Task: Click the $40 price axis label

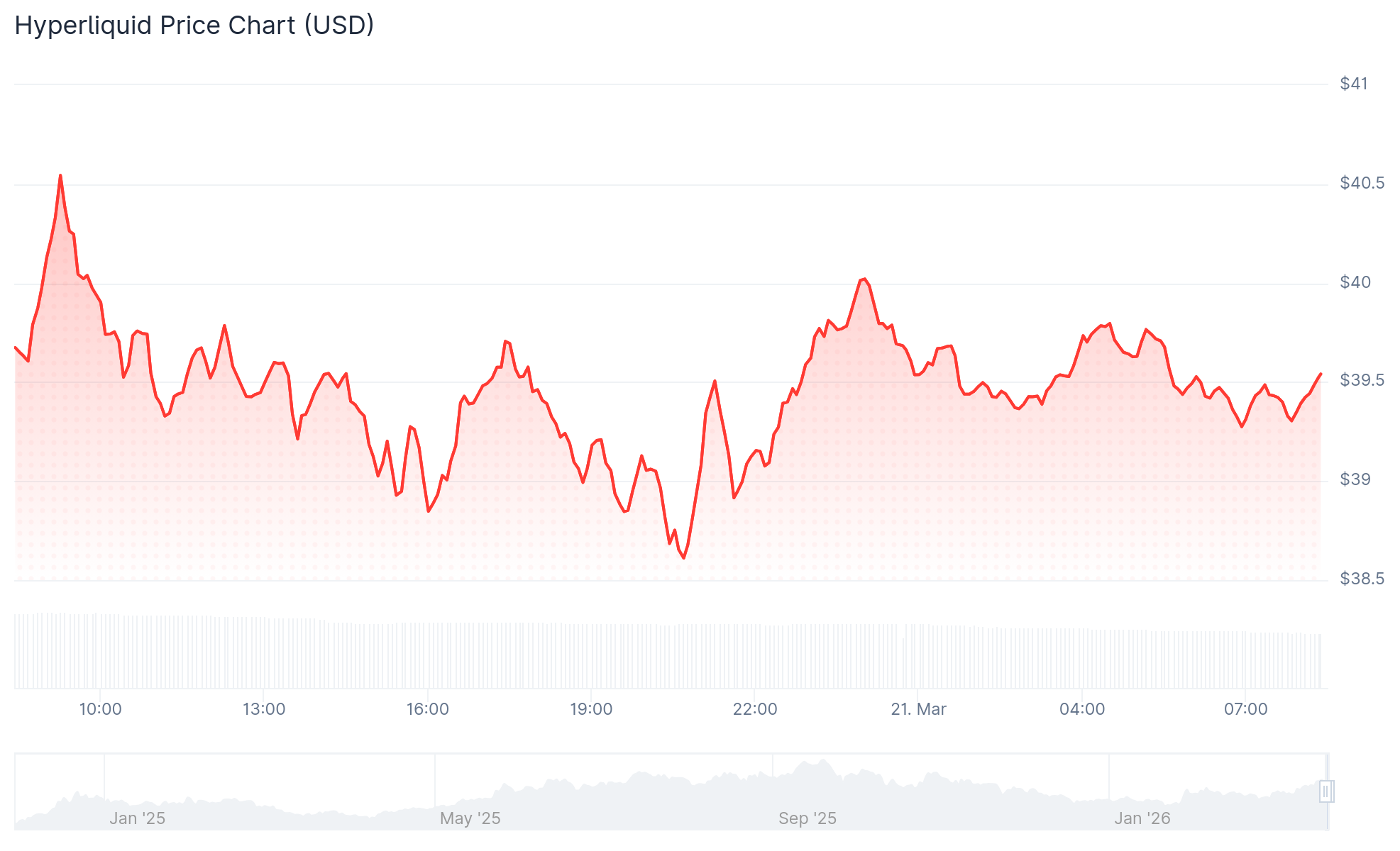Action: tap(1355, 282)
